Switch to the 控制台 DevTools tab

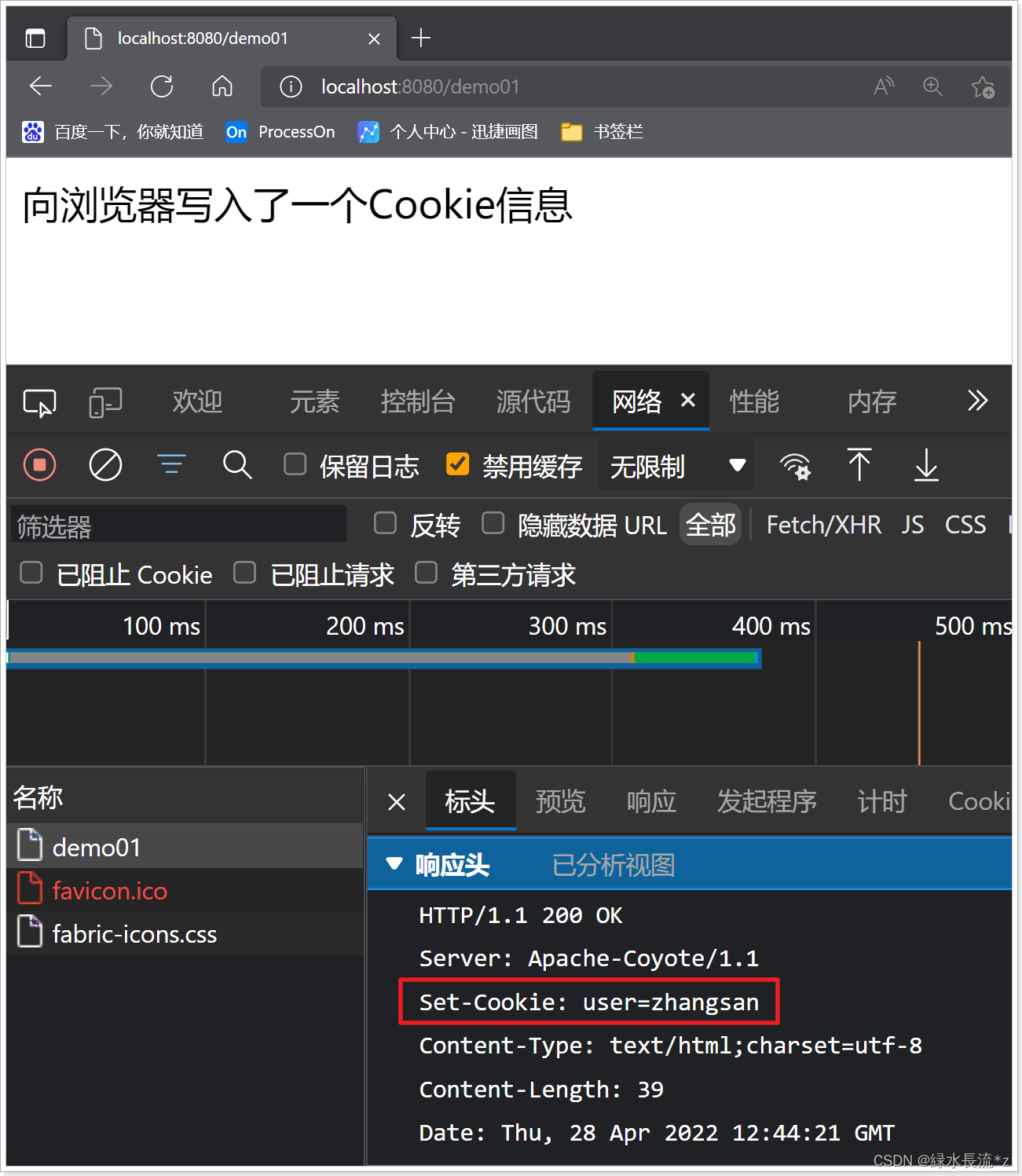coord(418,402)
